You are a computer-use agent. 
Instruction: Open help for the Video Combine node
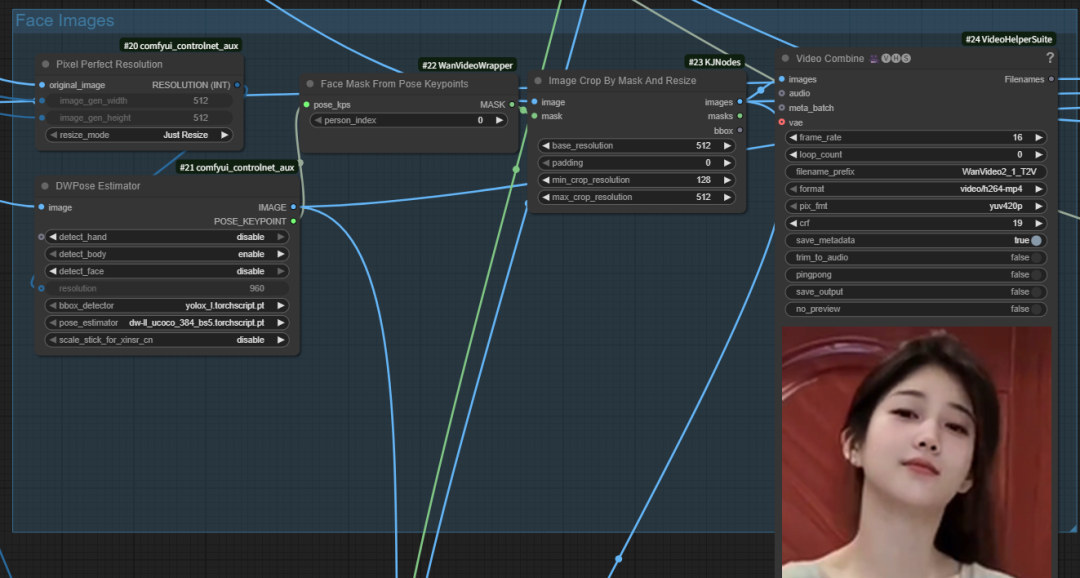click(1049, 58)
